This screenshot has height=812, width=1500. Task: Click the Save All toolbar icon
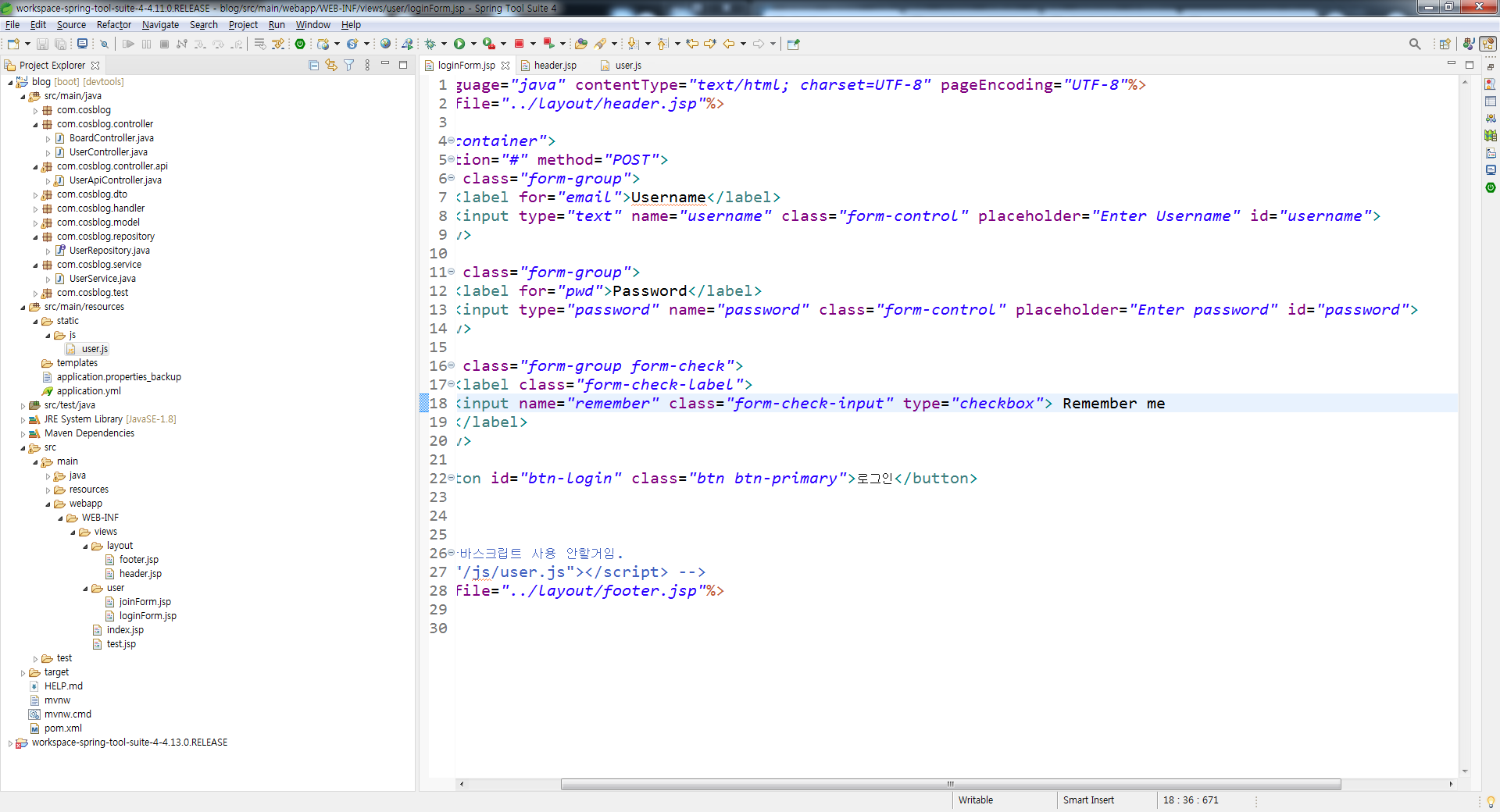pos(60,44)
